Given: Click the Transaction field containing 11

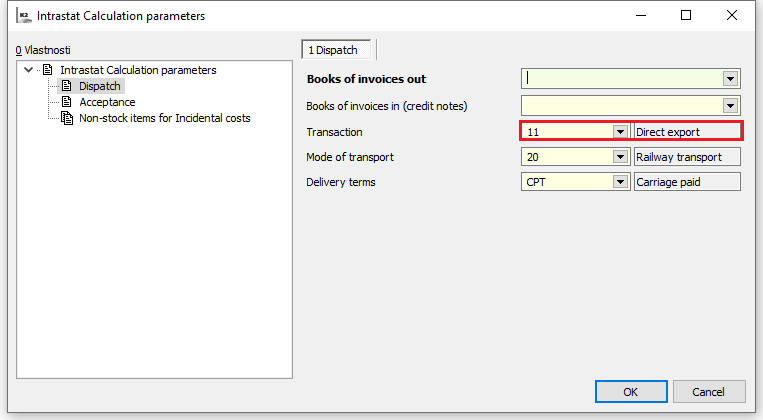Looking at the screenshot, I should click(566, 132).
